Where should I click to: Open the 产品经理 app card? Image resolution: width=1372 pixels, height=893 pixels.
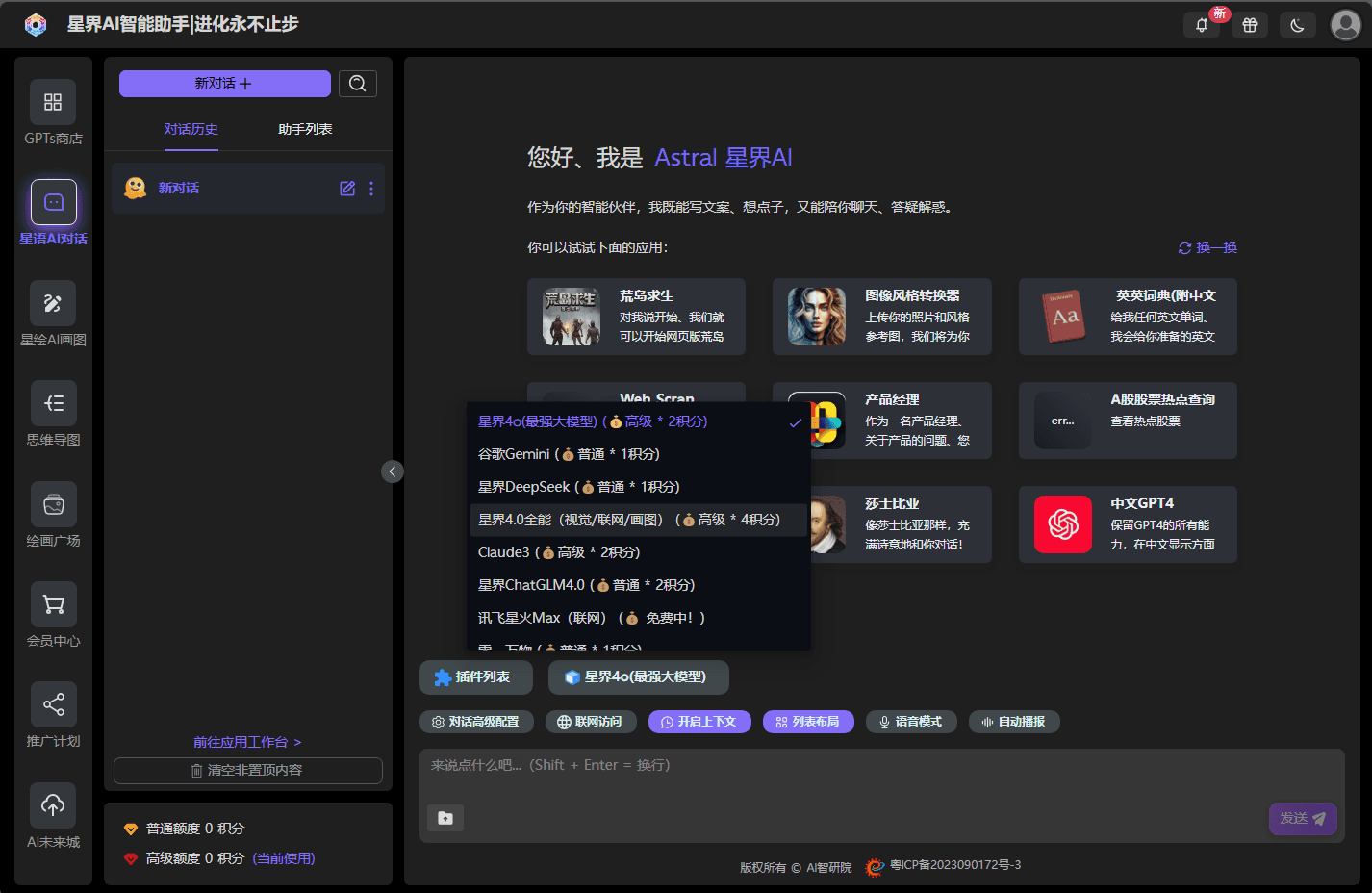click(902, 421)
